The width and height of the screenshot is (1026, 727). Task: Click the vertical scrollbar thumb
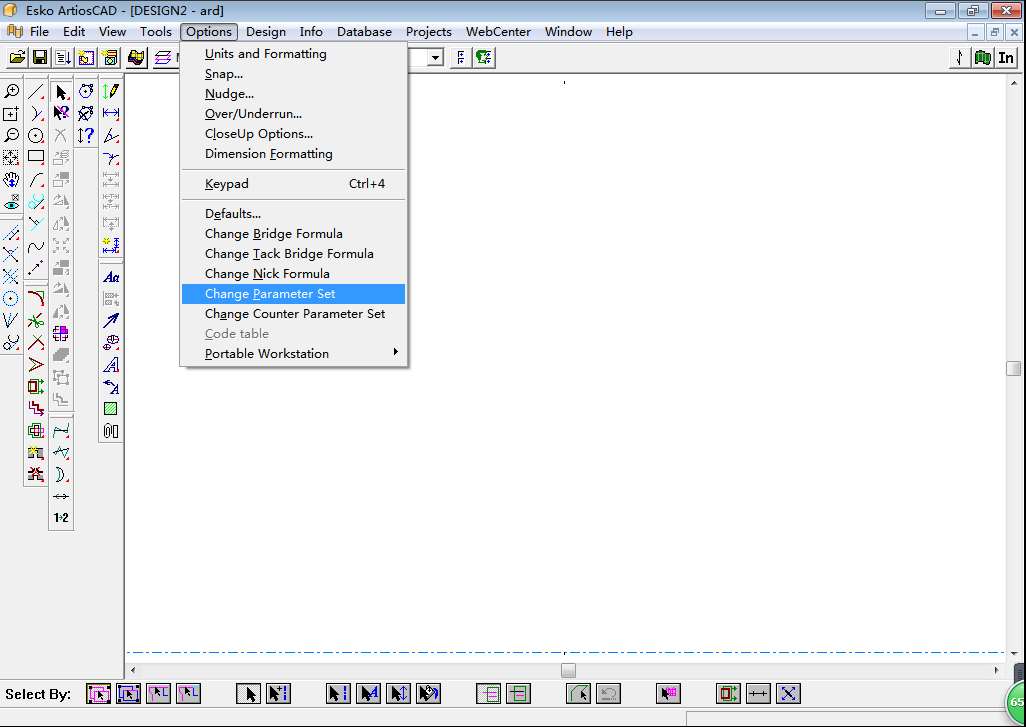[1014, 368]
